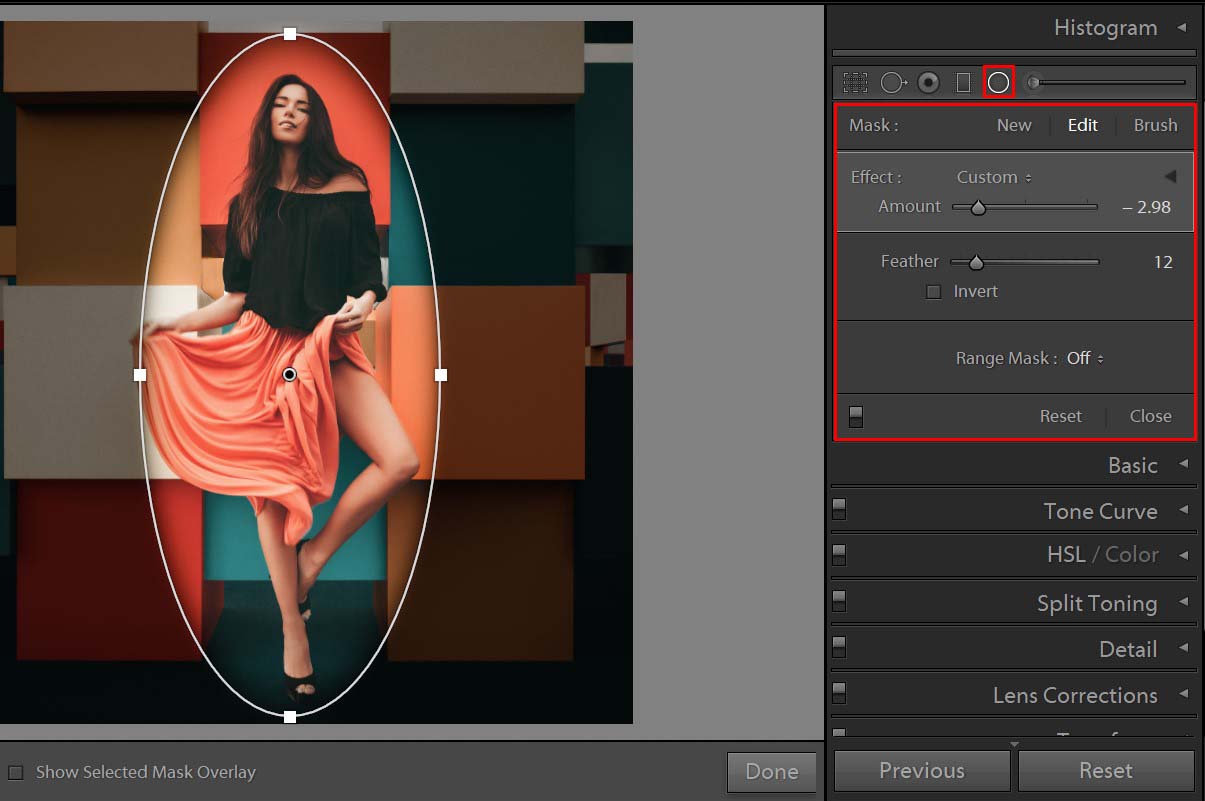The height and width of the screenshot is (801, 1205).
Task: Expand the Split Toning panel header
Action: pos(1096,603)
